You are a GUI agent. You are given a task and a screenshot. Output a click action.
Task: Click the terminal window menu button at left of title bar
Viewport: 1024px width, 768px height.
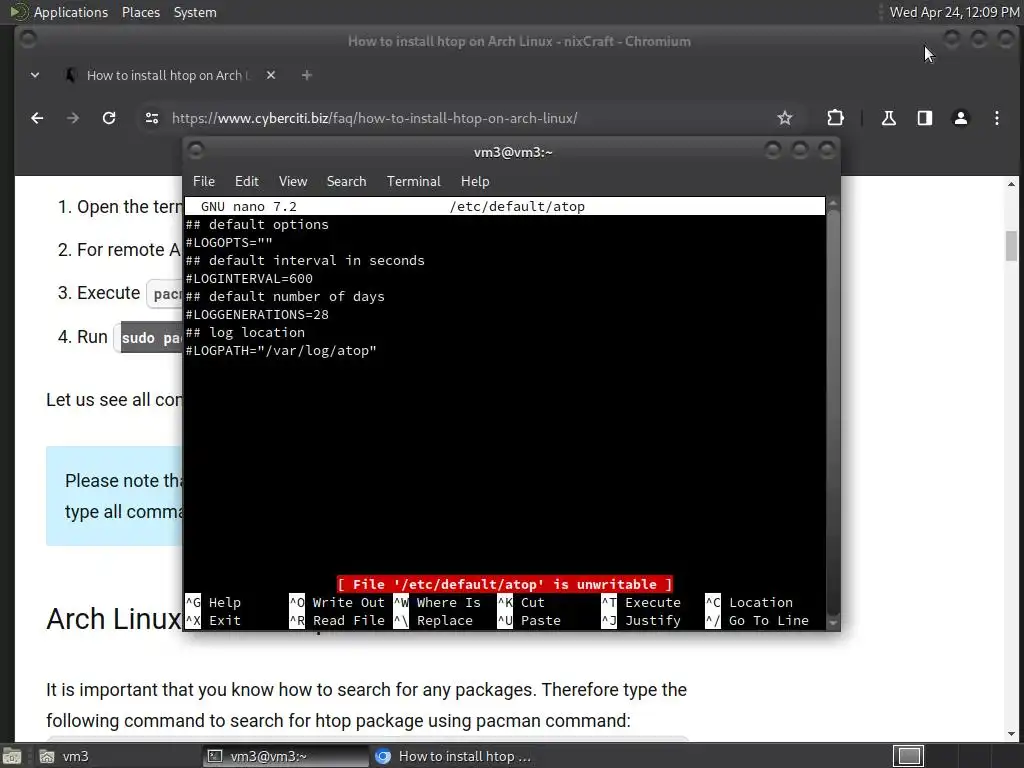pos(196,151)
